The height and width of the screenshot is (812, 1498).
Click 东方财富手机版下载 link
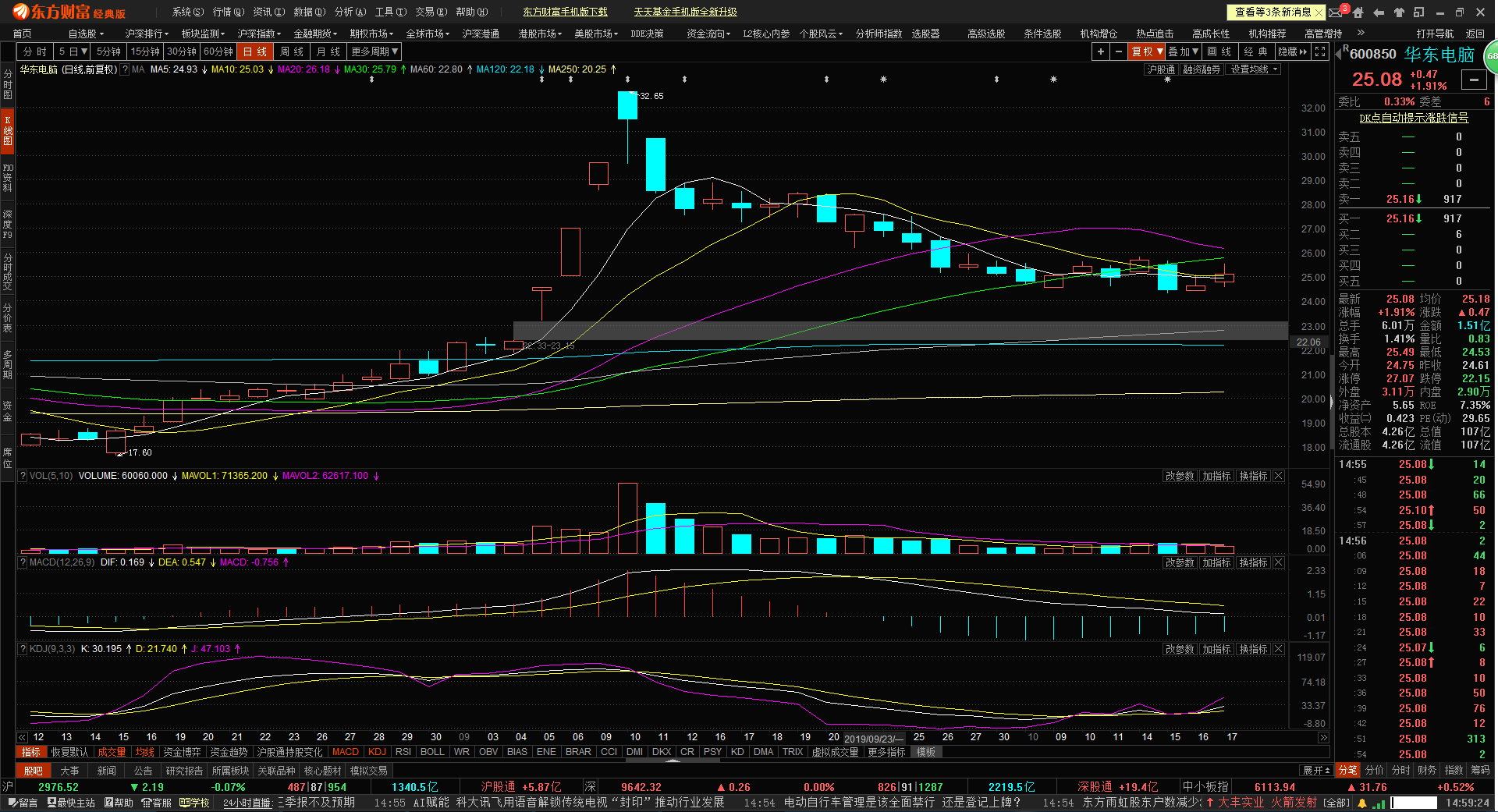point(565,12)
